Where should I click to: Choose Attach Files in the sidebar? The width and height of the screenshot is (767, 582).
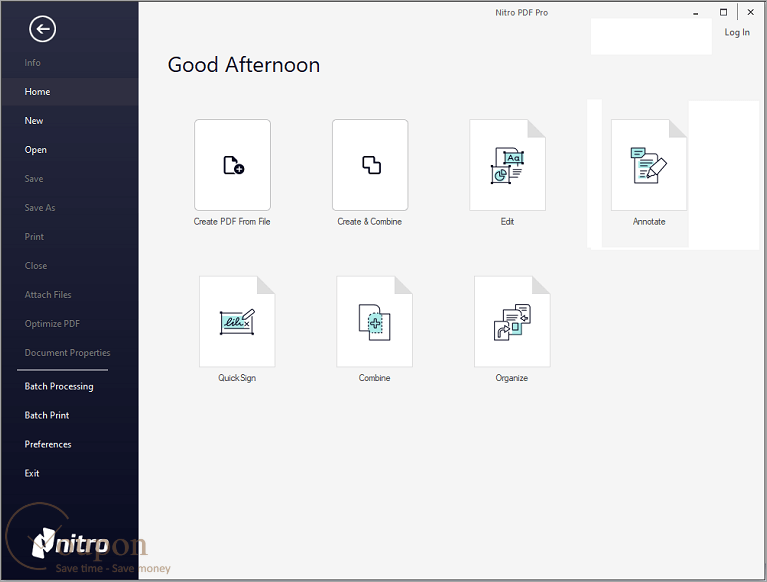pos(48,294)
